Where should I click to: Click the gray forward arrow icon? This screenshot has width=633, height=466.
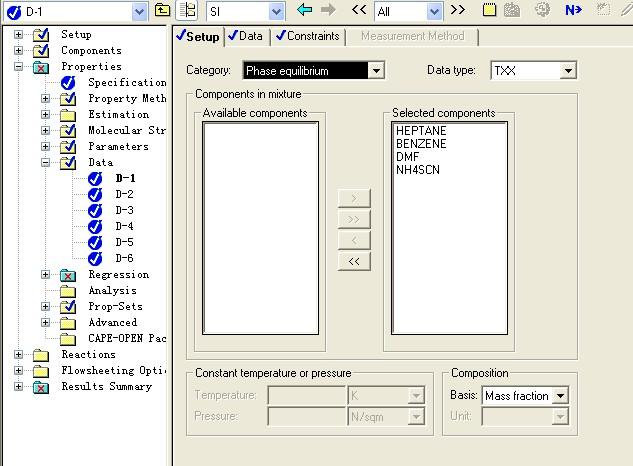[x=328, y=10]
